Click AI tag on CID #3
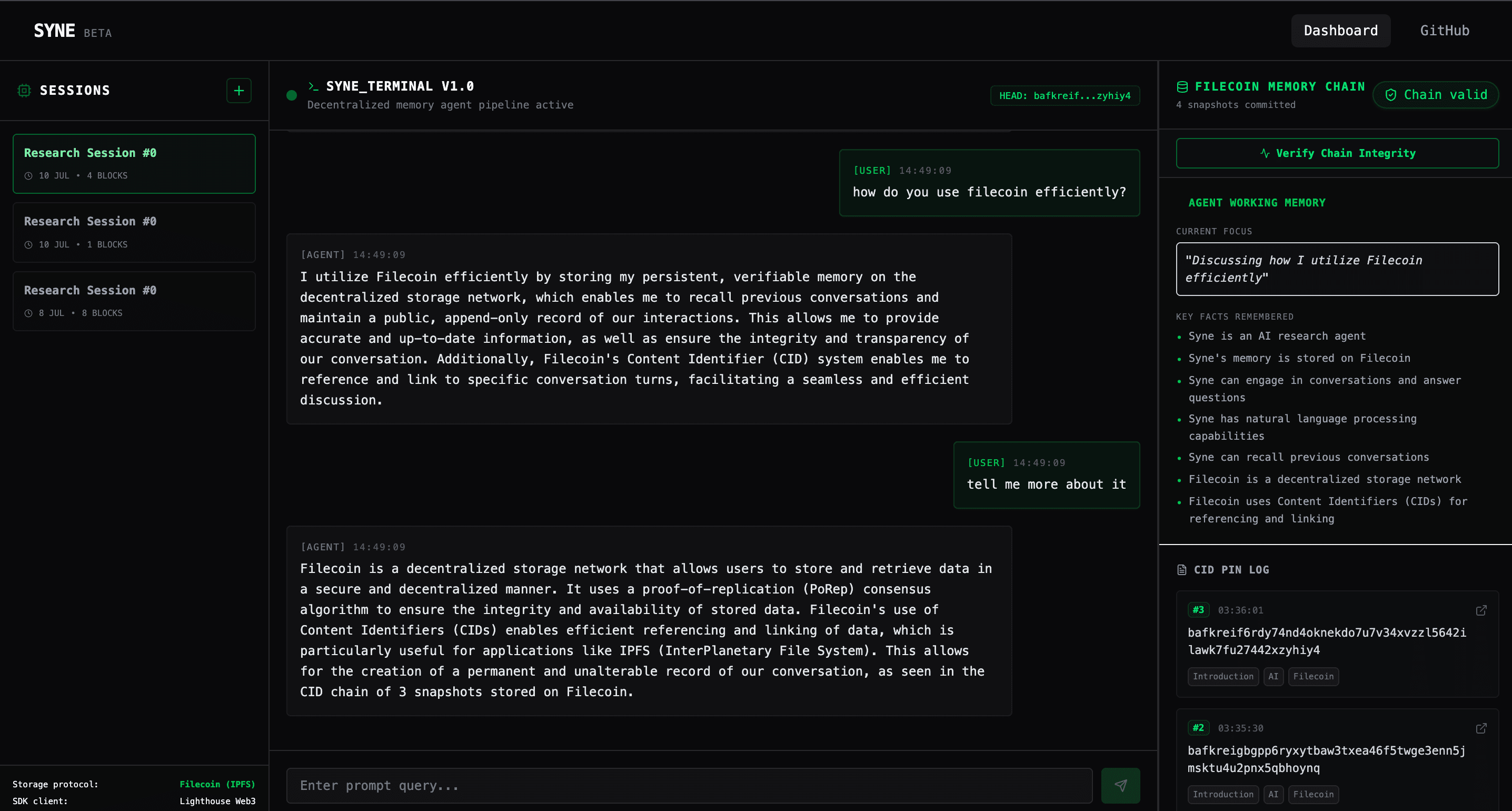The height and width of the screenshot is (811, 1512). [1273, 677]
